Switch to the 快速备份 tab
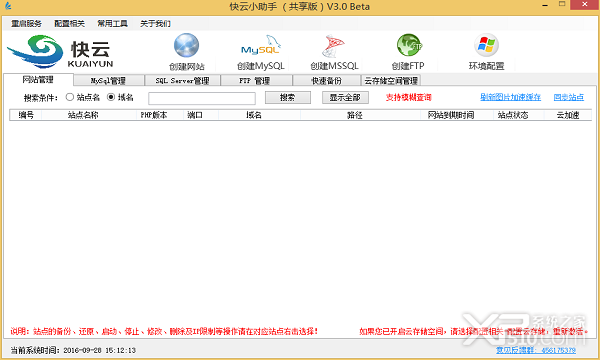 click(x=327, y=81)
